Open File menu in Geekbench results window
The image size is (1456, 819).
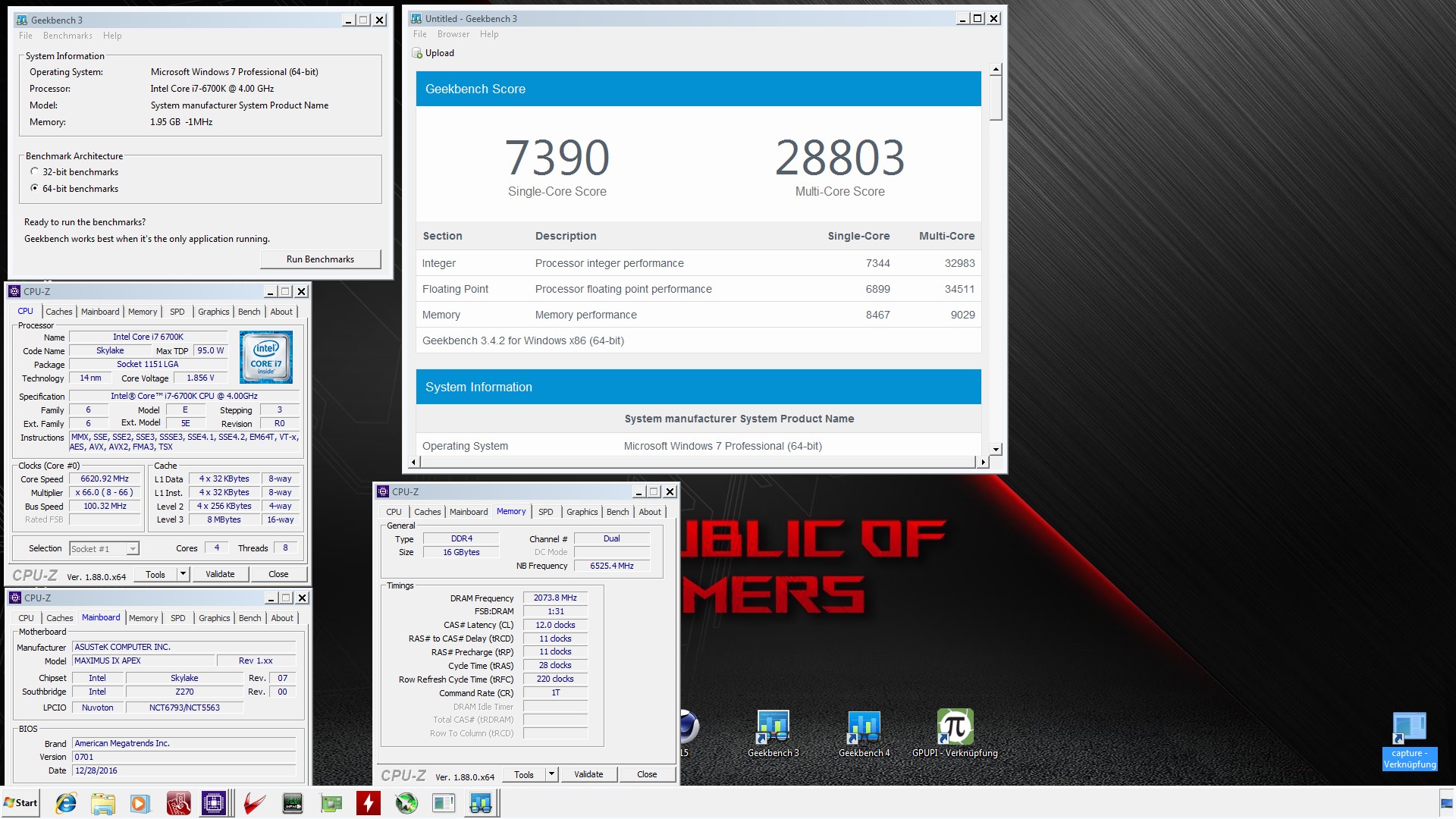(x=419, y=34)
